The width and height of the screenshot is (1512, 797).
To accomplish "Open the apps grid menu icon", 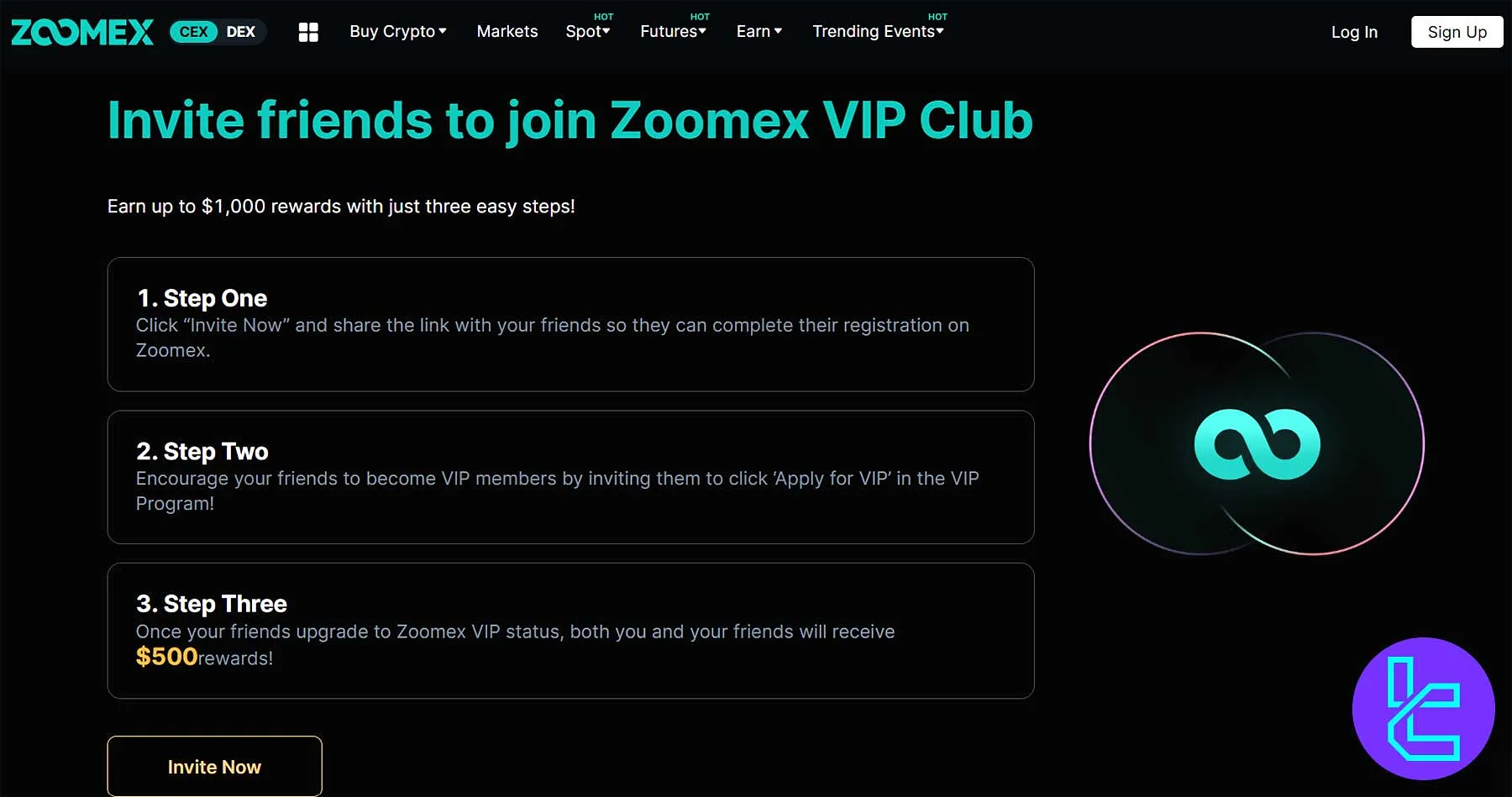I will coord(308,32).
